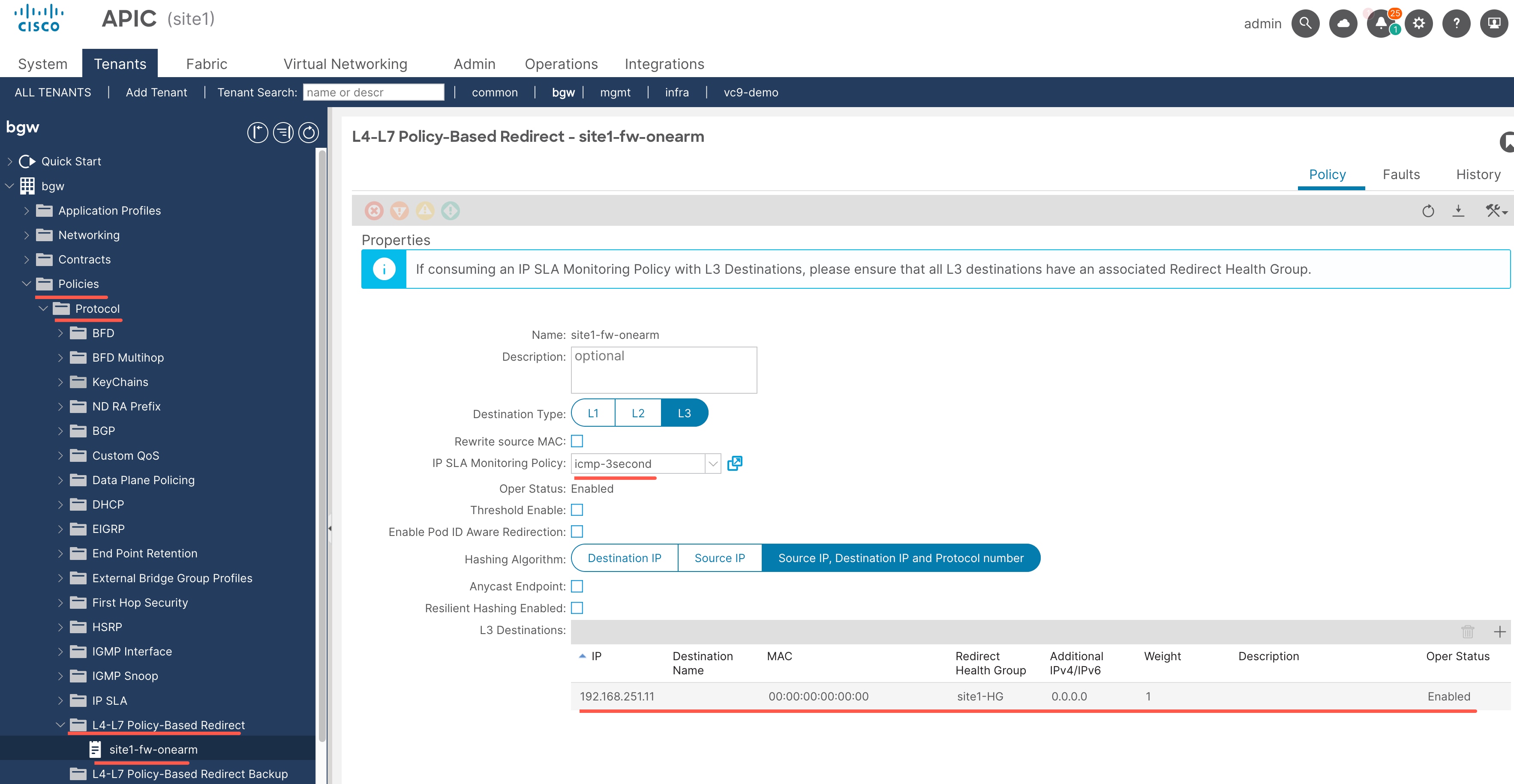
Task: Click the user profile monitor icon
Action: (1494, 24)
